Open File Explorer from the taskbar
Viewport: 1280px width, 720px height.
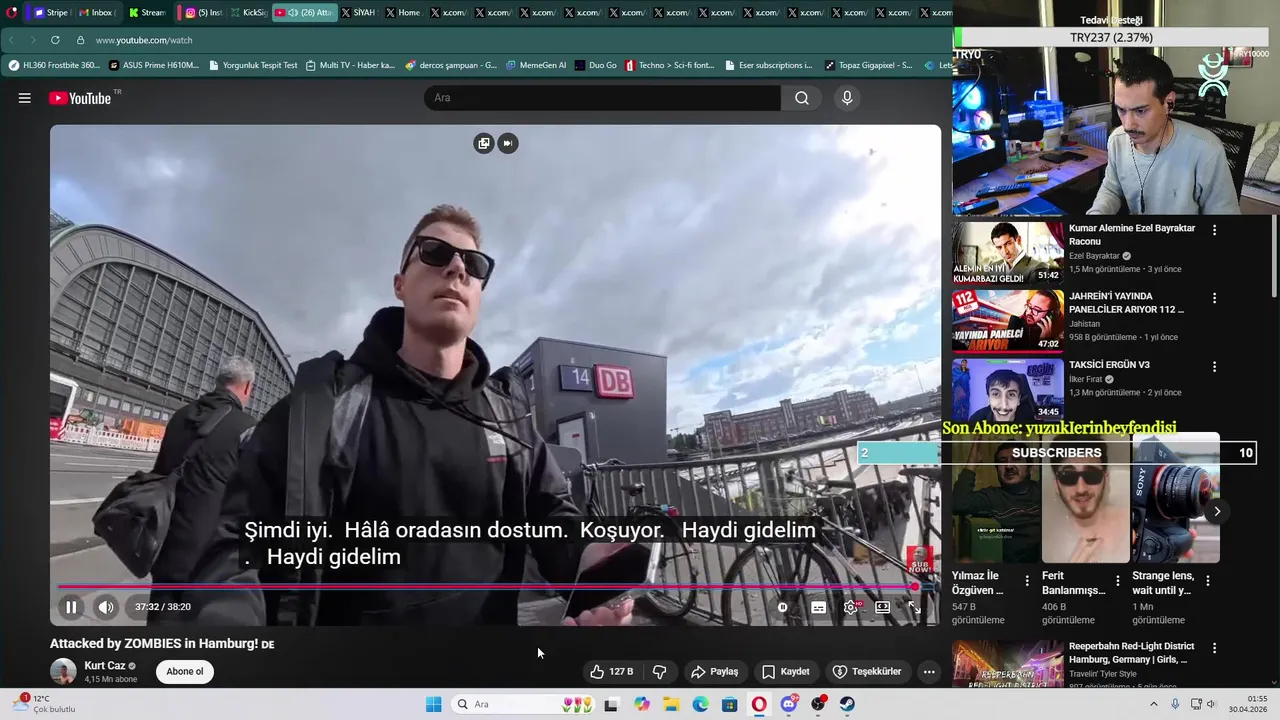pyautogui.click(x=671, y=704)
